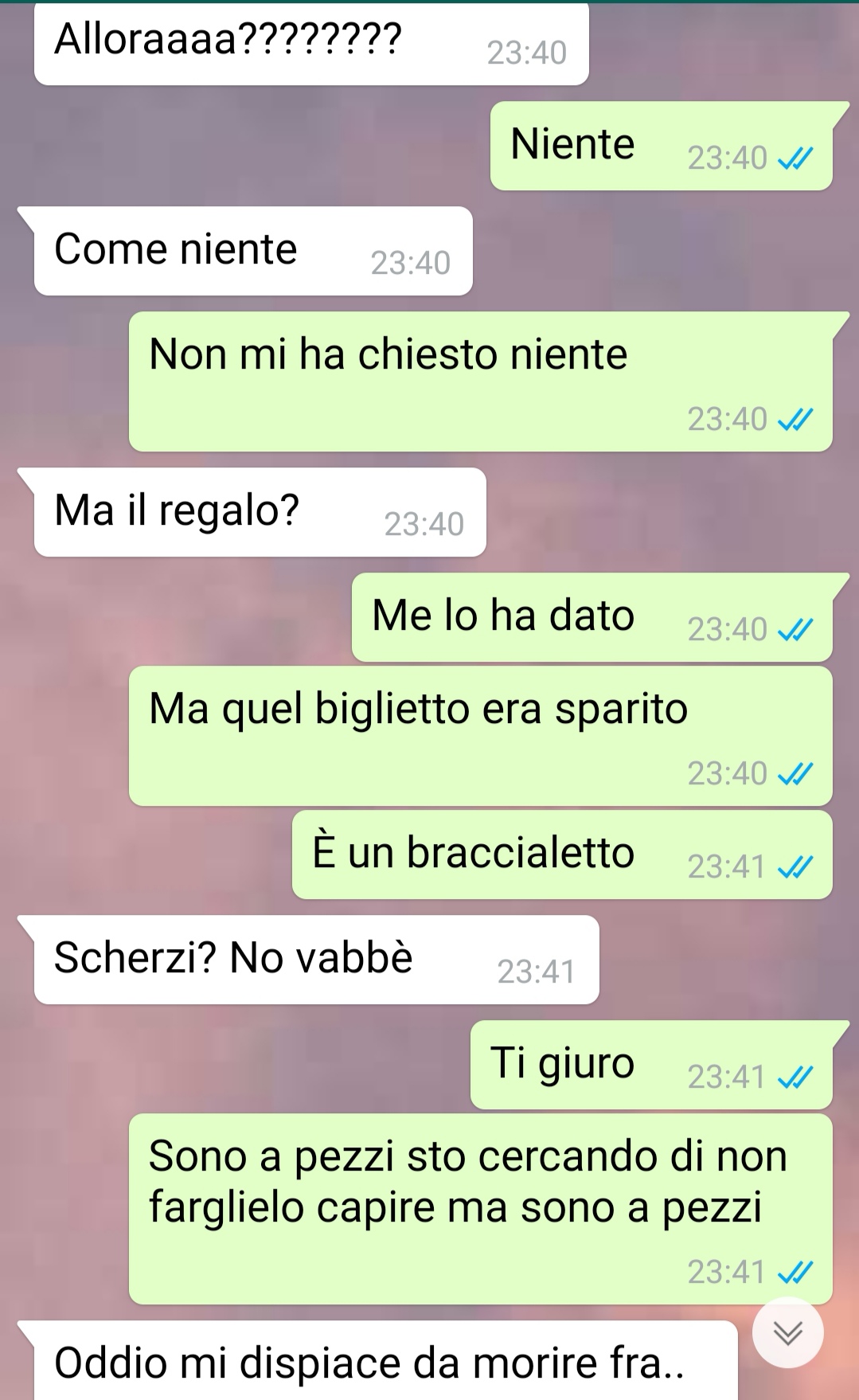Select the 'Me lo ha dato' text
This screenshot has width=859, height=1400.
pos(503,616)
